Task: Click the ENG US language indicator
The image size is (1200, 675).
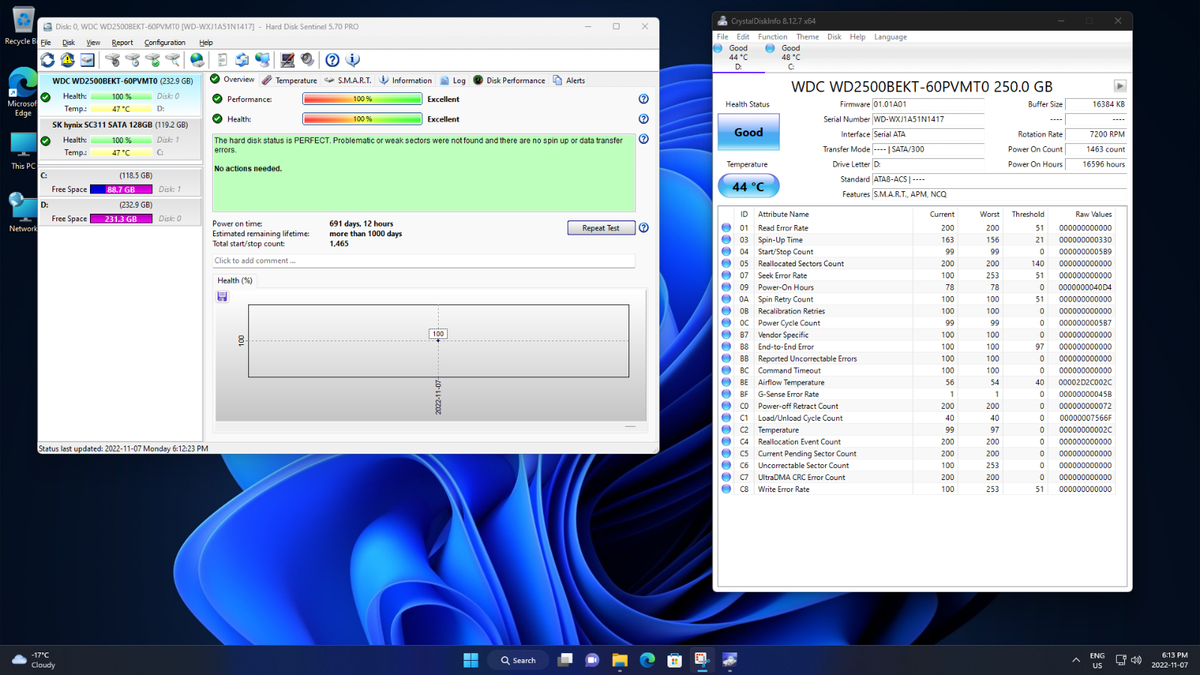Action: click(1097, 660)
